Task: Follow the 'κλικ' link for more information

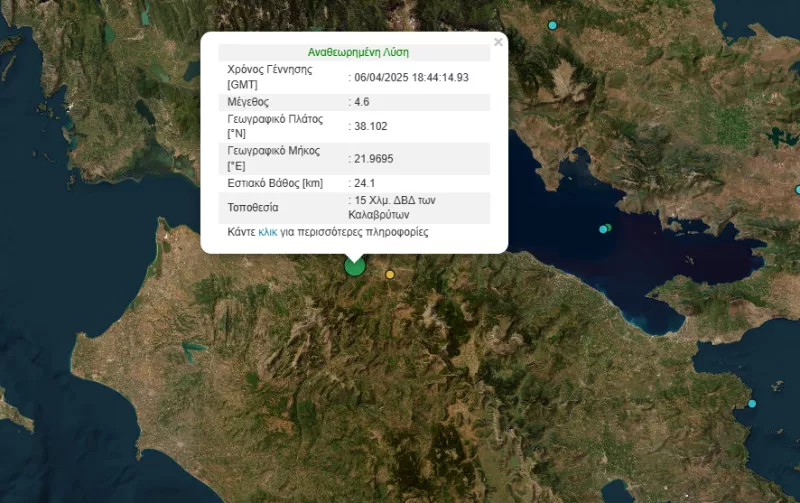Action: pyautogui.click(x=267, y=232)
